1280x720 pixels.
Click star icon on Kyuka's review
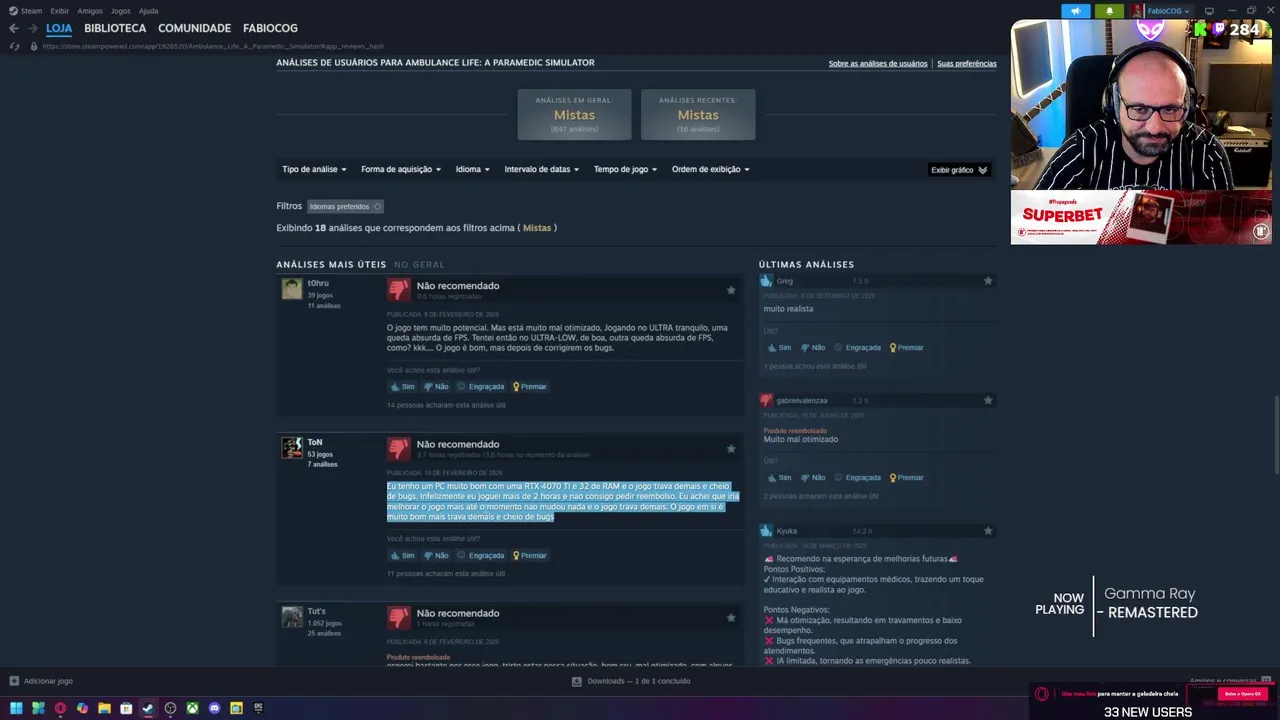(x=988, y=531)
